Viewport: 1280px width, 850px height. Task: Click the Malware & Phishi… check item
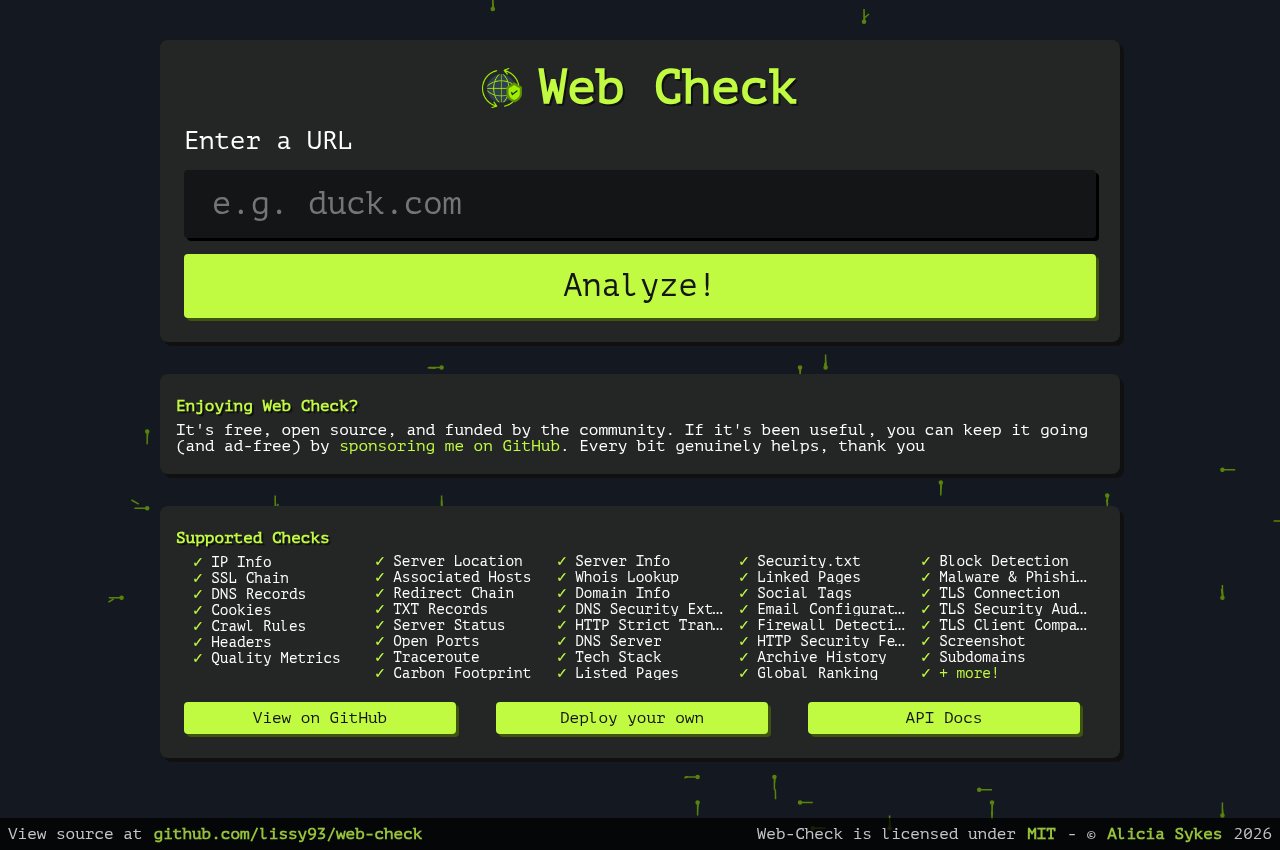point(1013,577)
